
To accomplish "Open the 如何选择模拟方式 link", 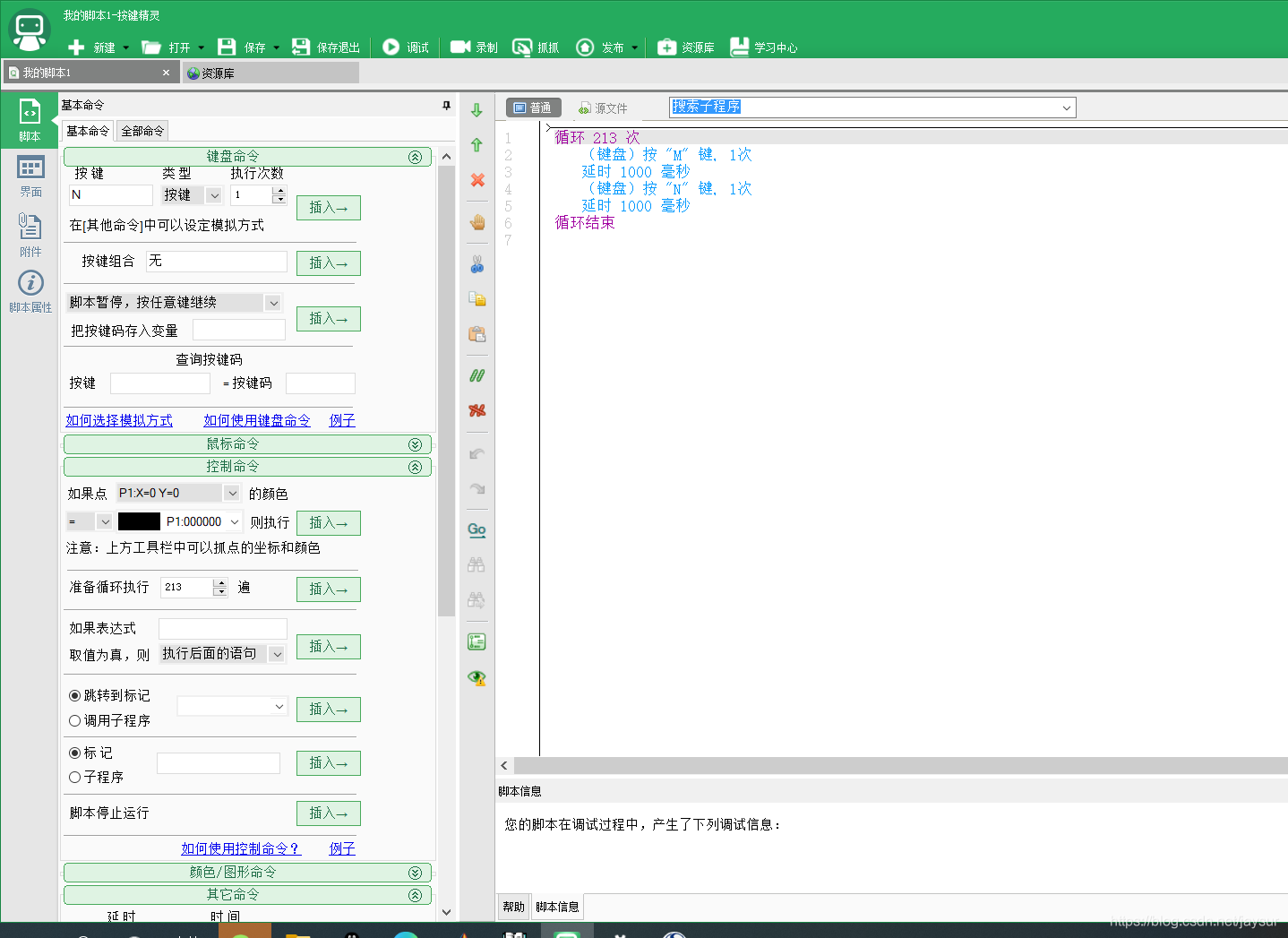I will coord(119,420).
